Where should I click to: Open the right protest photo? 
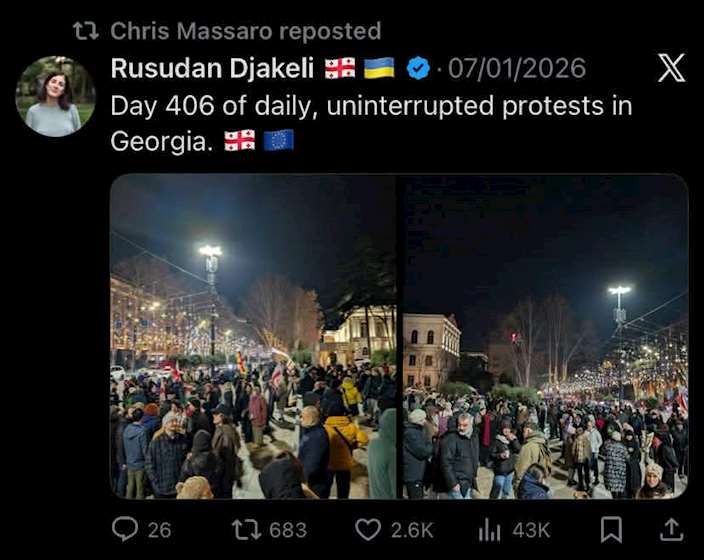(546, 336)
